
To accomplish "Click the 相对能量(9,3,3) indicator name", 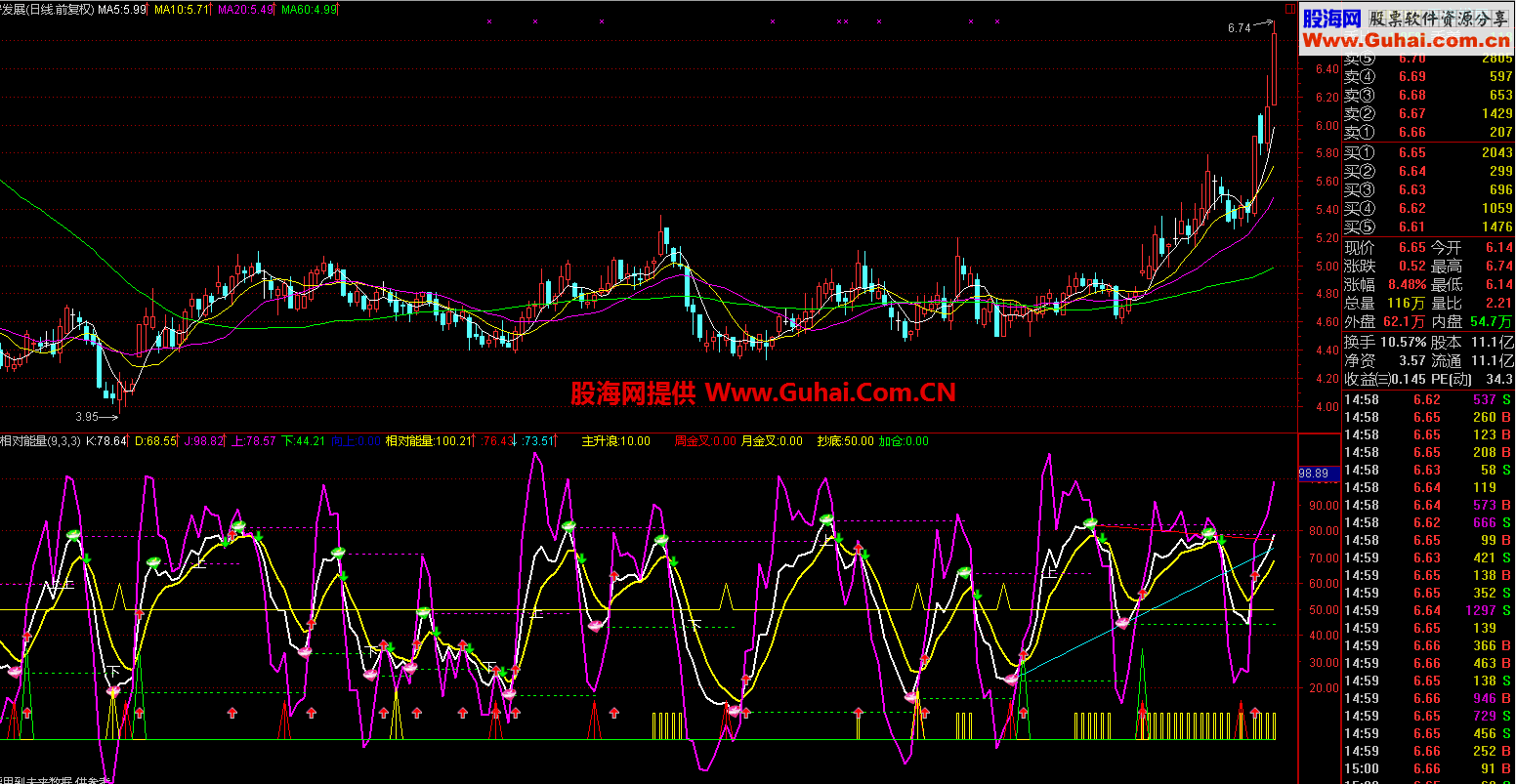I will 40,441.
